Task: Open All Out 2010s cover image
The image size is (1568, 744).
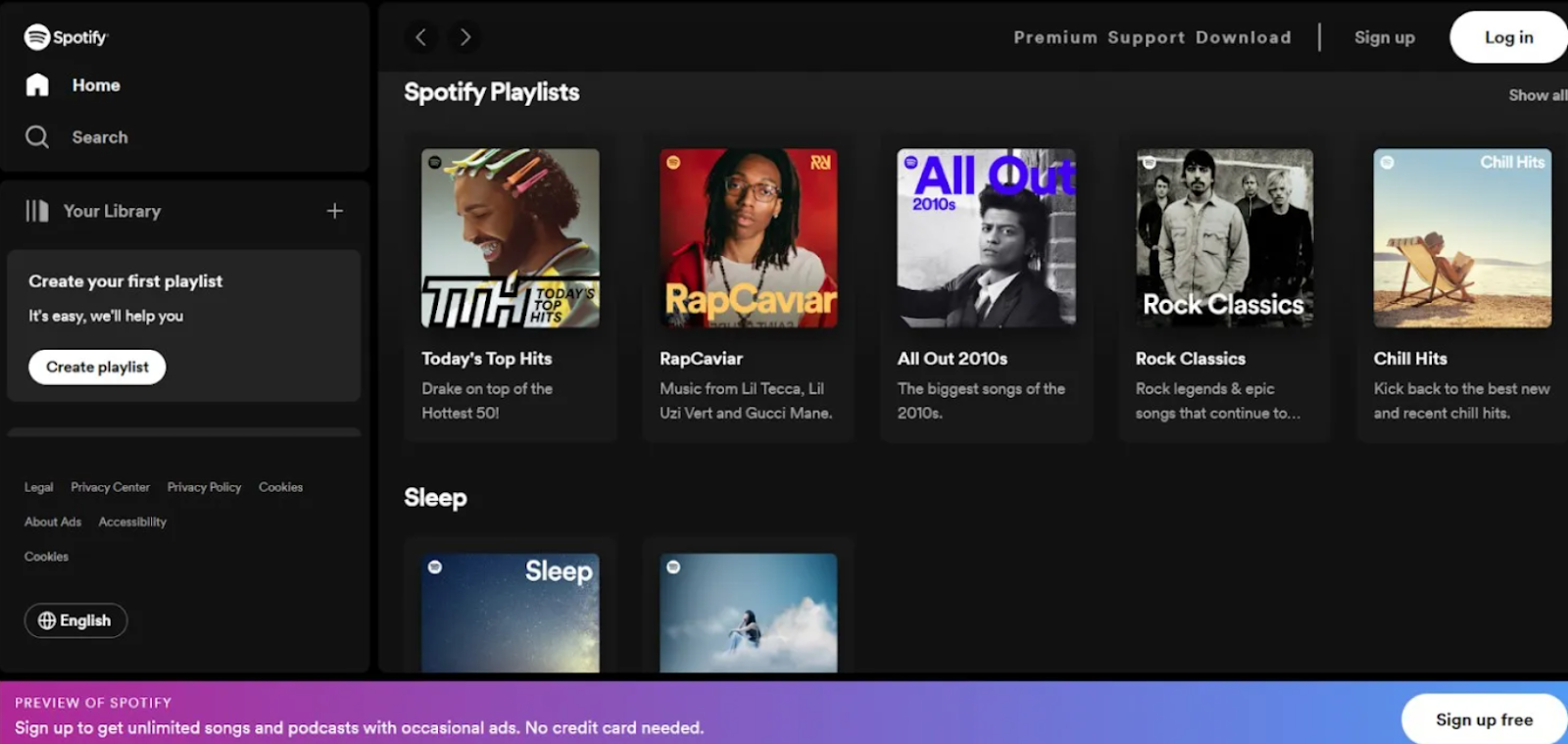Action: pyautogui.click(x=986, y=238)
